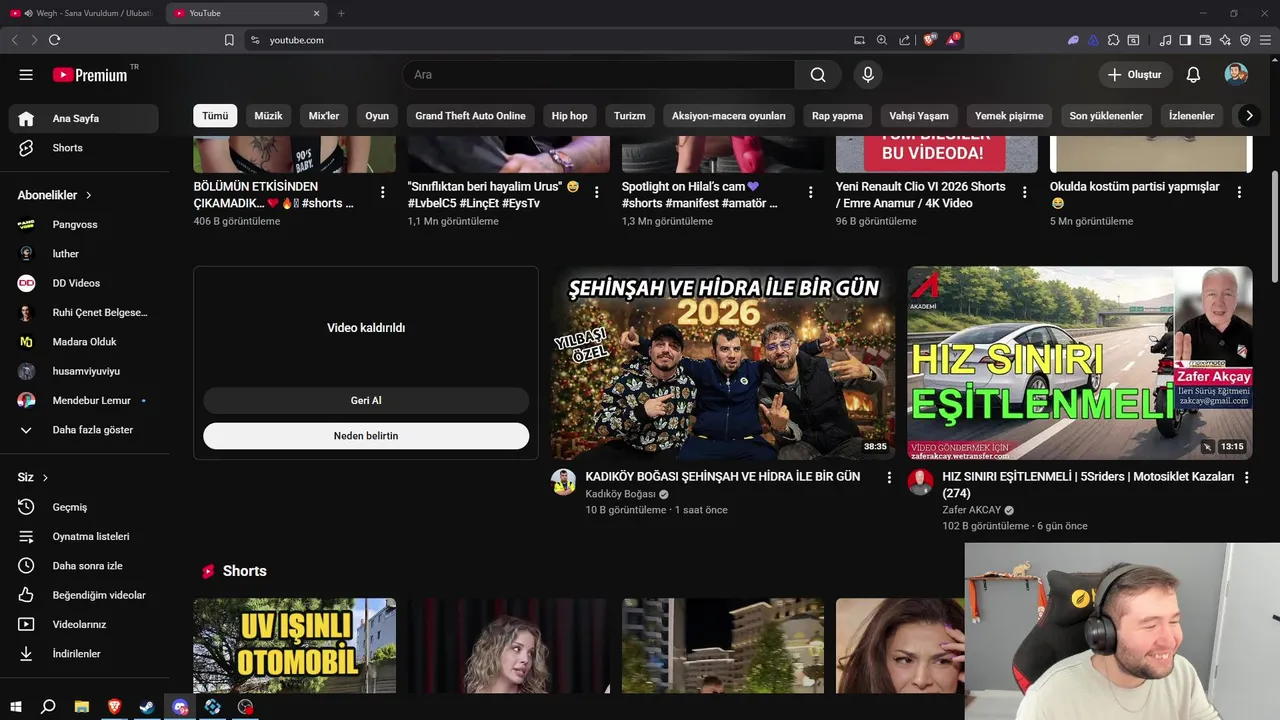Open the browser sidebar panel toggle
This screenshot has width=1280, height=720.
(1185, 40)
